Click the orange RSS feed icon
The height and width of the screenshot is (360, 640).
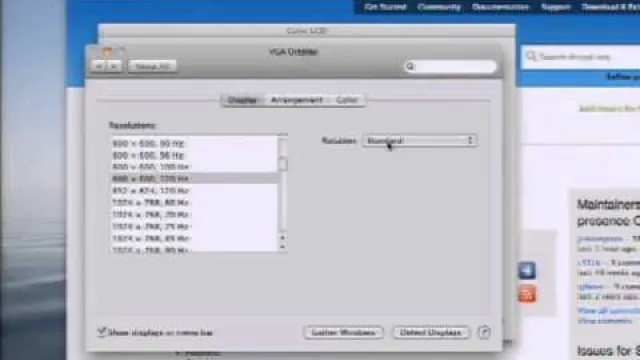pos(527,294)
